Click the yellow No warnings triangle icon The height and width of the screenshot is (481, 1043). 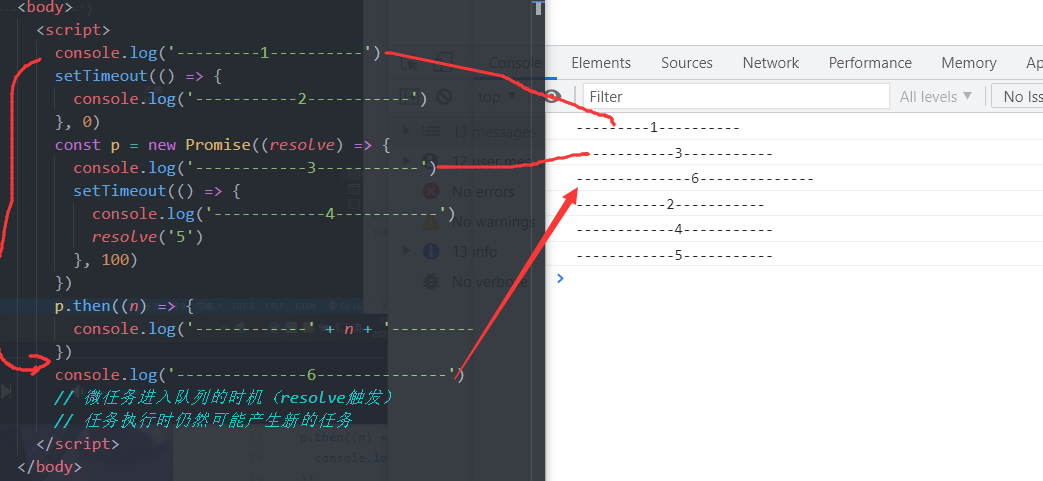point(431,222)
